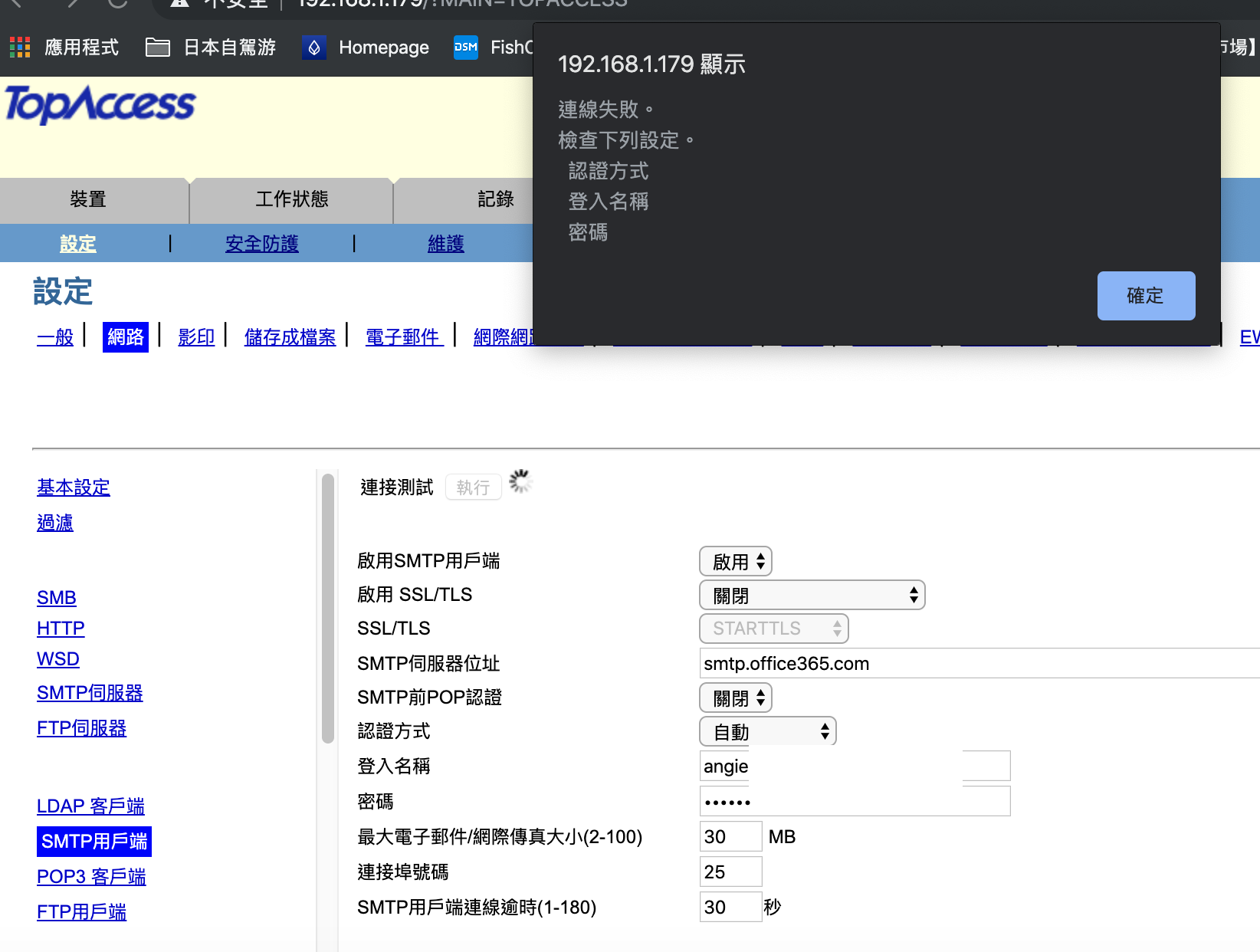Open the SMB sidebar link
1260x952 pixels.
click(57, 598)
